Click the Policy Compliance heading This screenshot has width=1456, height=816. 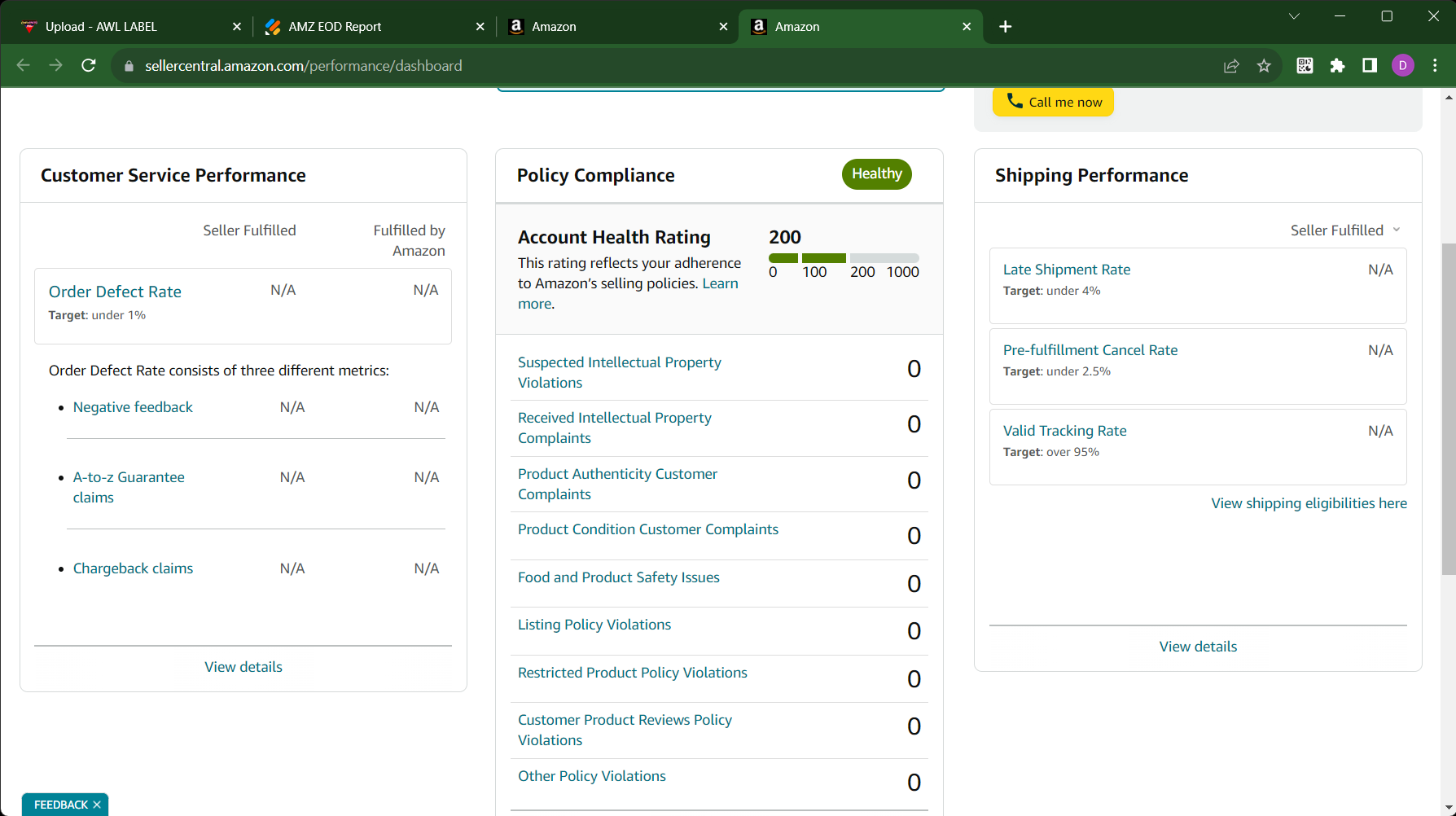click(x=596, y=175)
